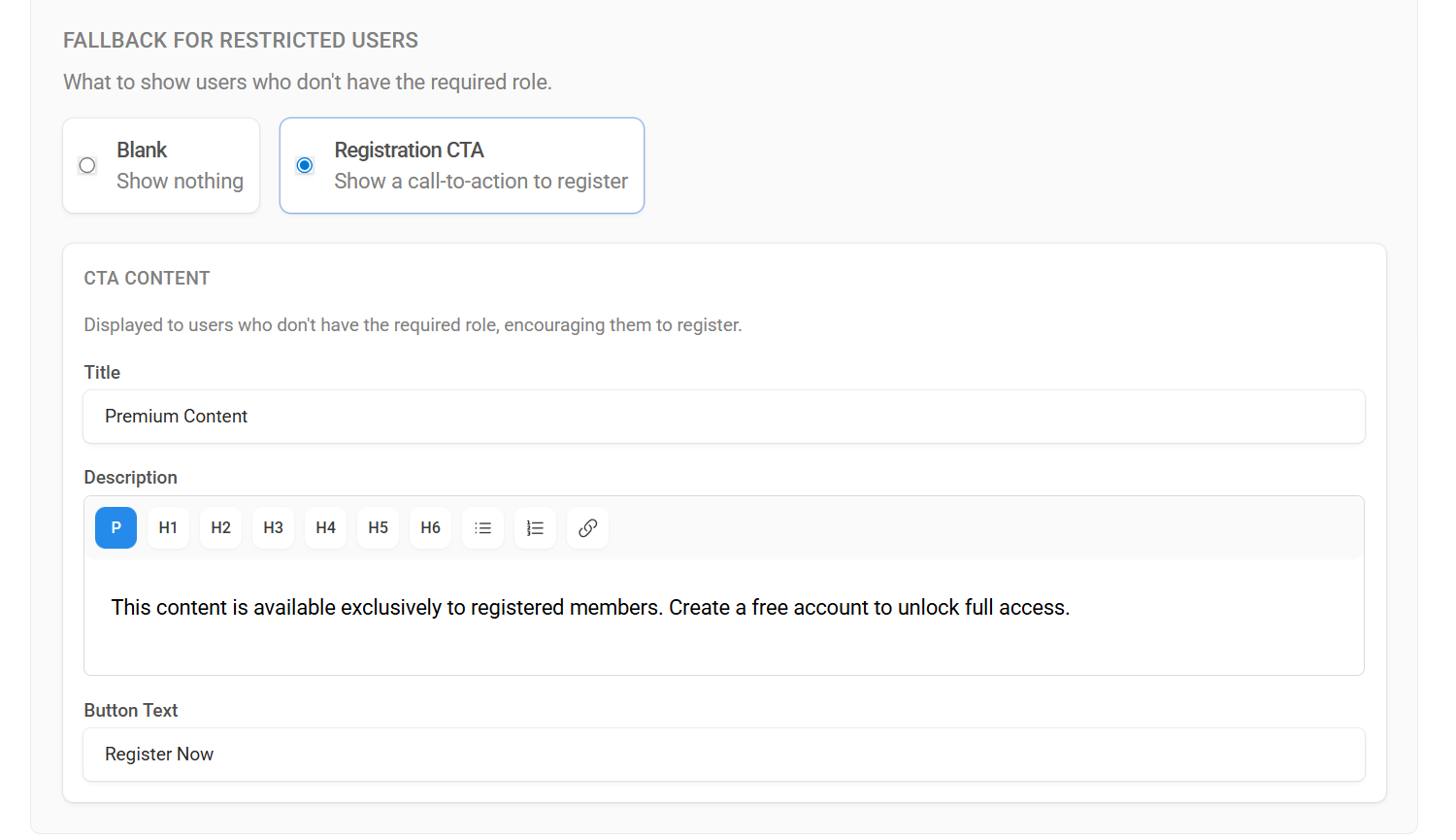Apply Heading 6 formatting
This screenshot has width=1456, height=840.
point(430,527)
